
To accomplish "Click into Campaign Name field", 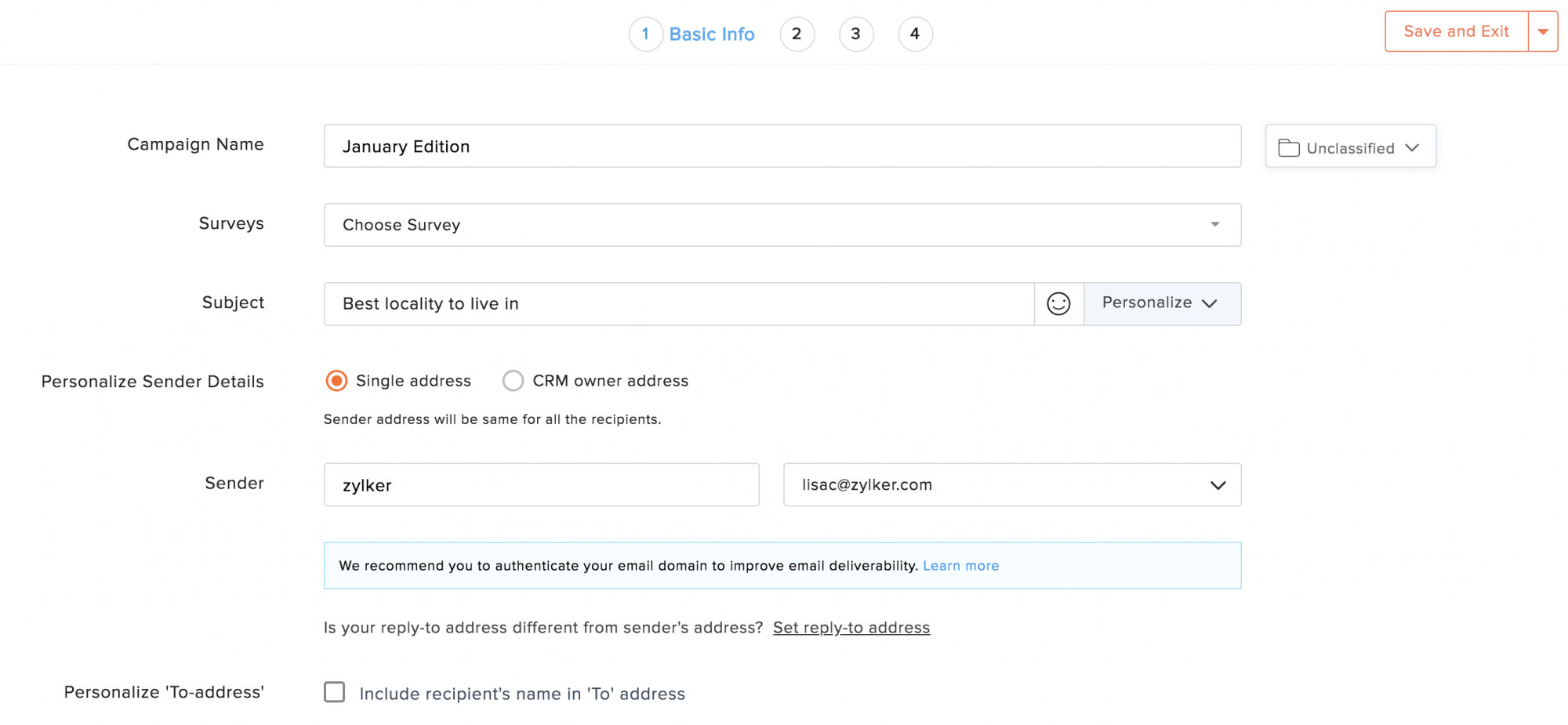I will pyautogui.click(x=782, y=147).
